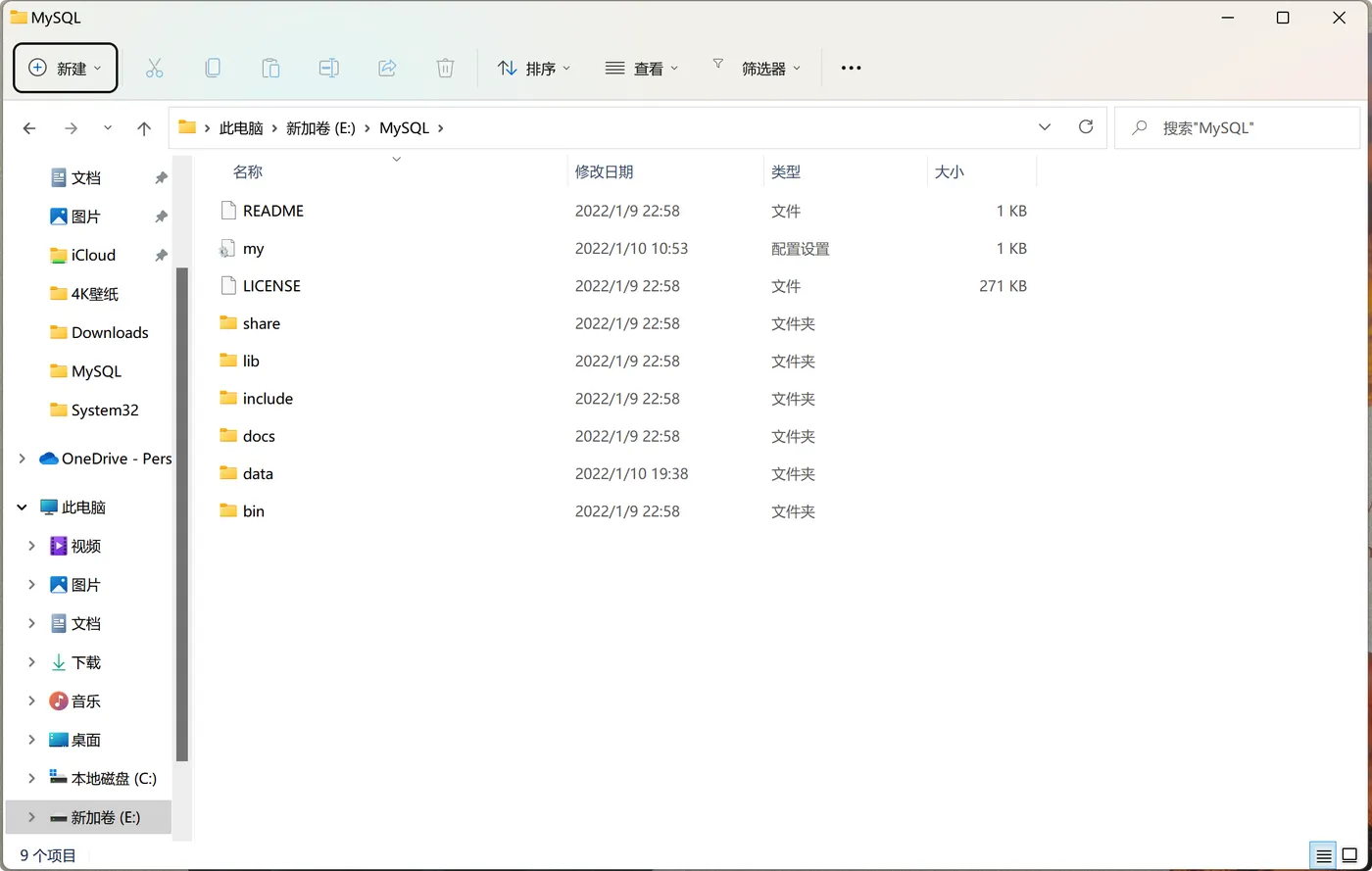This screenshot has height=871, width=1372.
Task: Switch to details view in status bar
Action: point(1324,855)
